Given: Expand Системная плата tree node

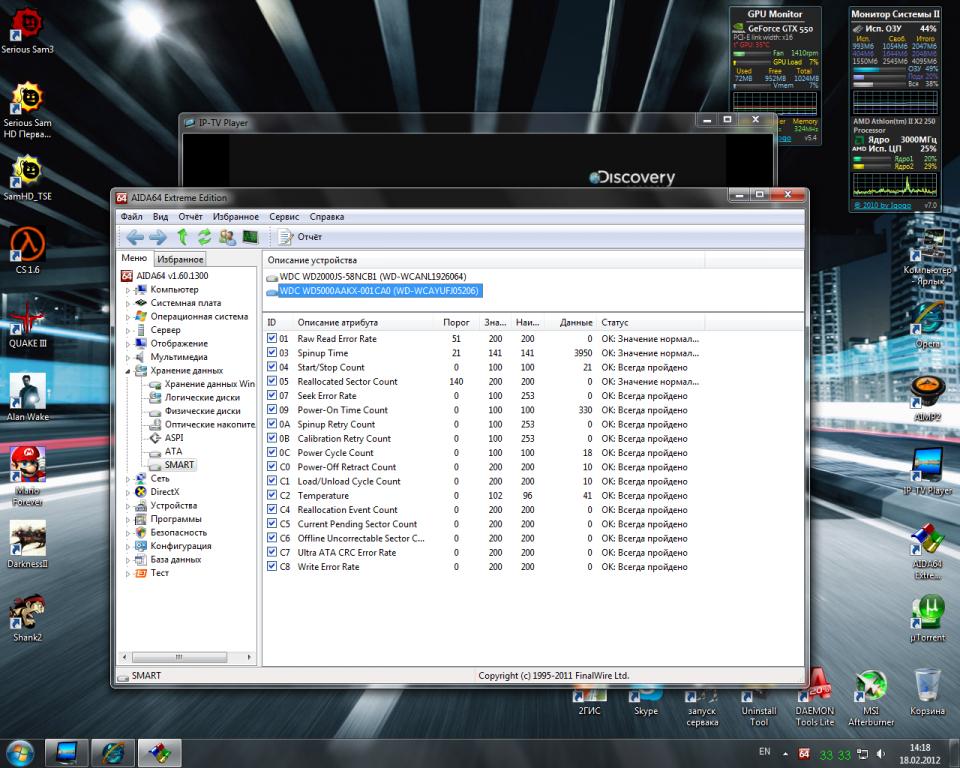Looking at the screenshot, I should (128, 303).
